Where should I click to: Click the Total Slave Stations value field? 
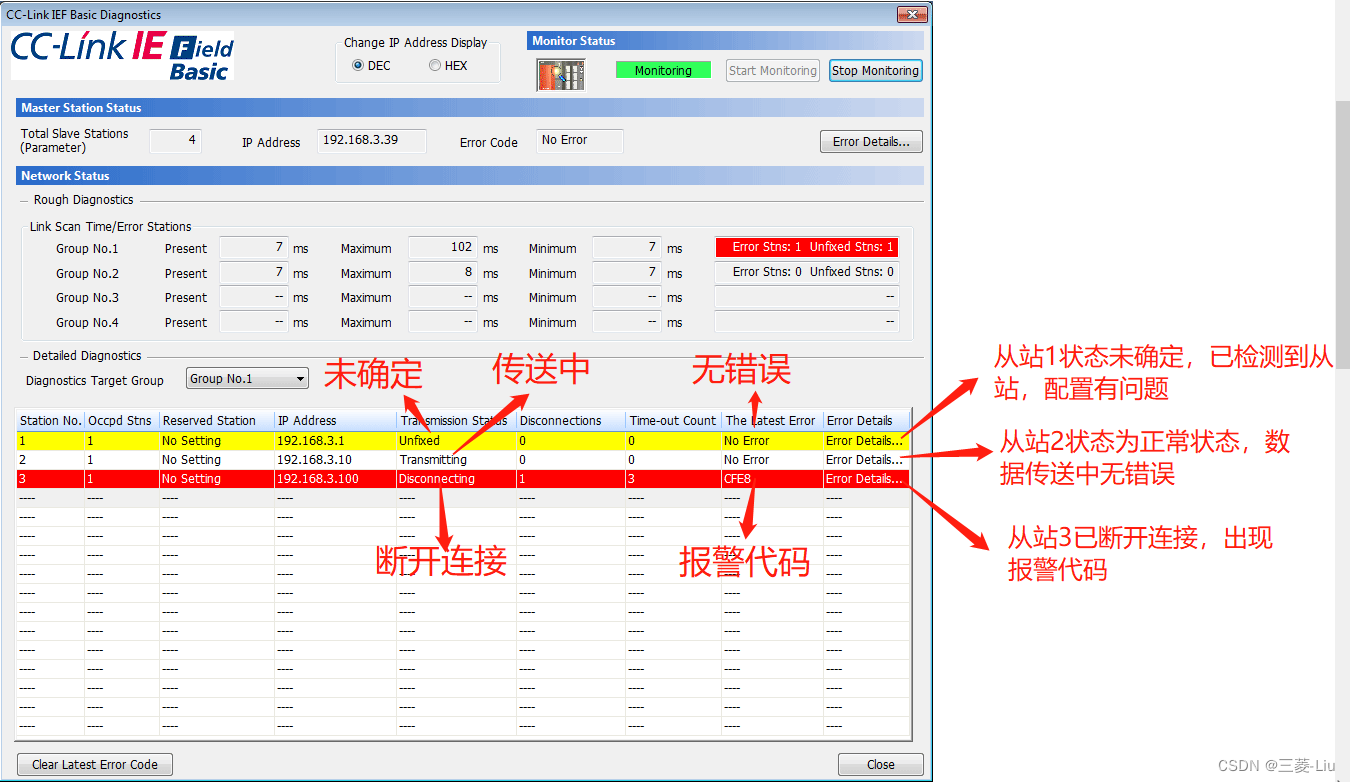(x=175, y=141)
